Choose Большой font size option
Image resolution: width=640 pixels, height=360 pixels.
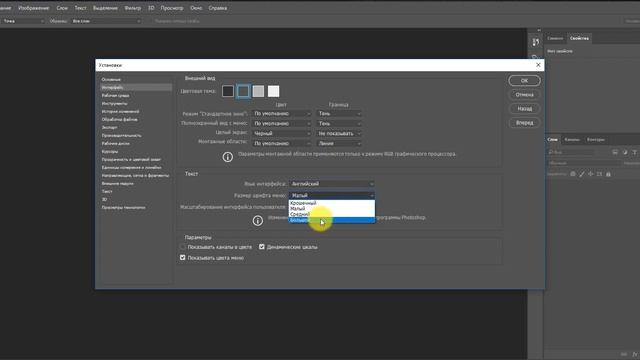pos(331,220)
